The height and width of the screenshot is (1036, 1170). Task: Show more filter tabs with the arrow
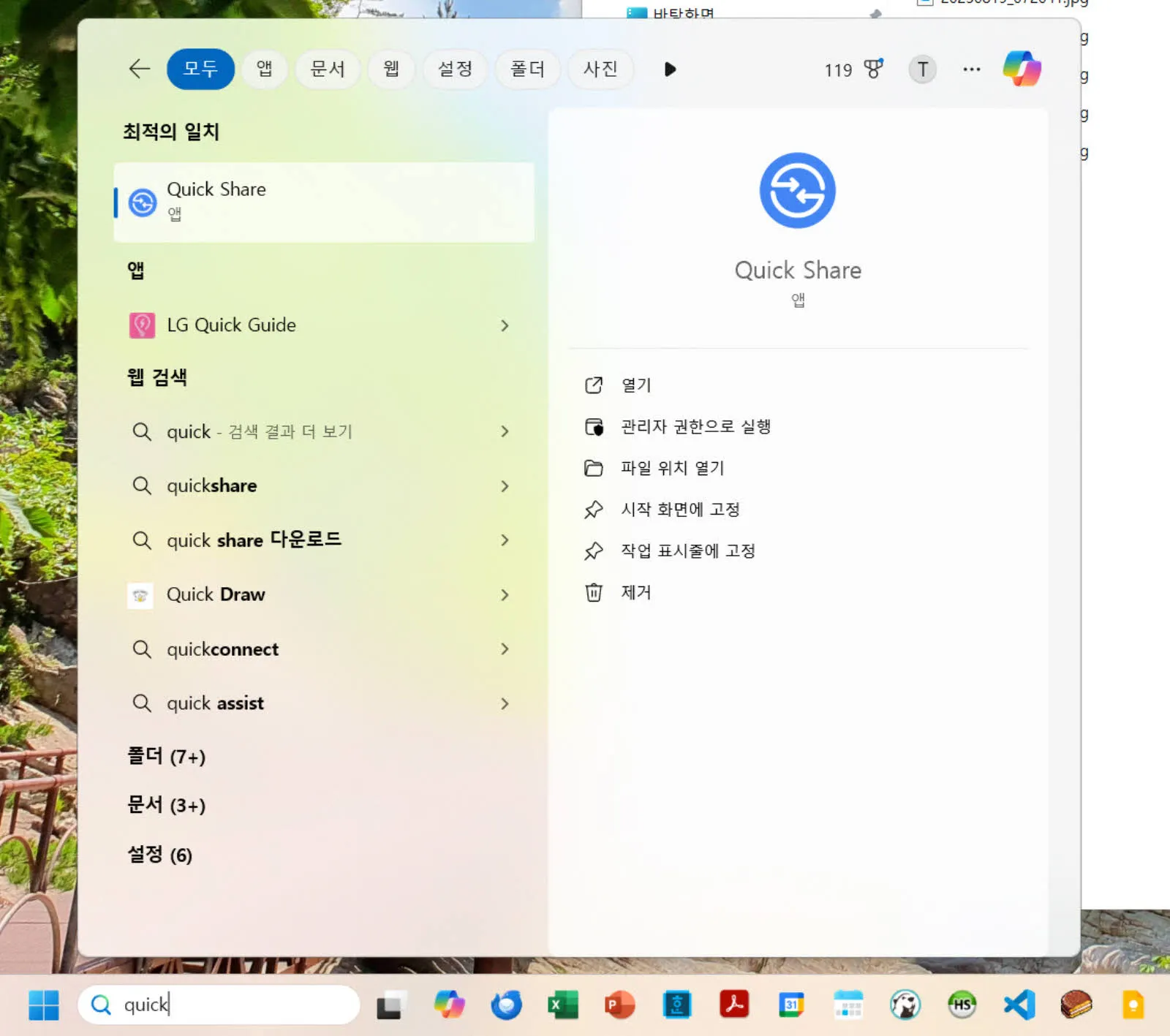point(670,69)
